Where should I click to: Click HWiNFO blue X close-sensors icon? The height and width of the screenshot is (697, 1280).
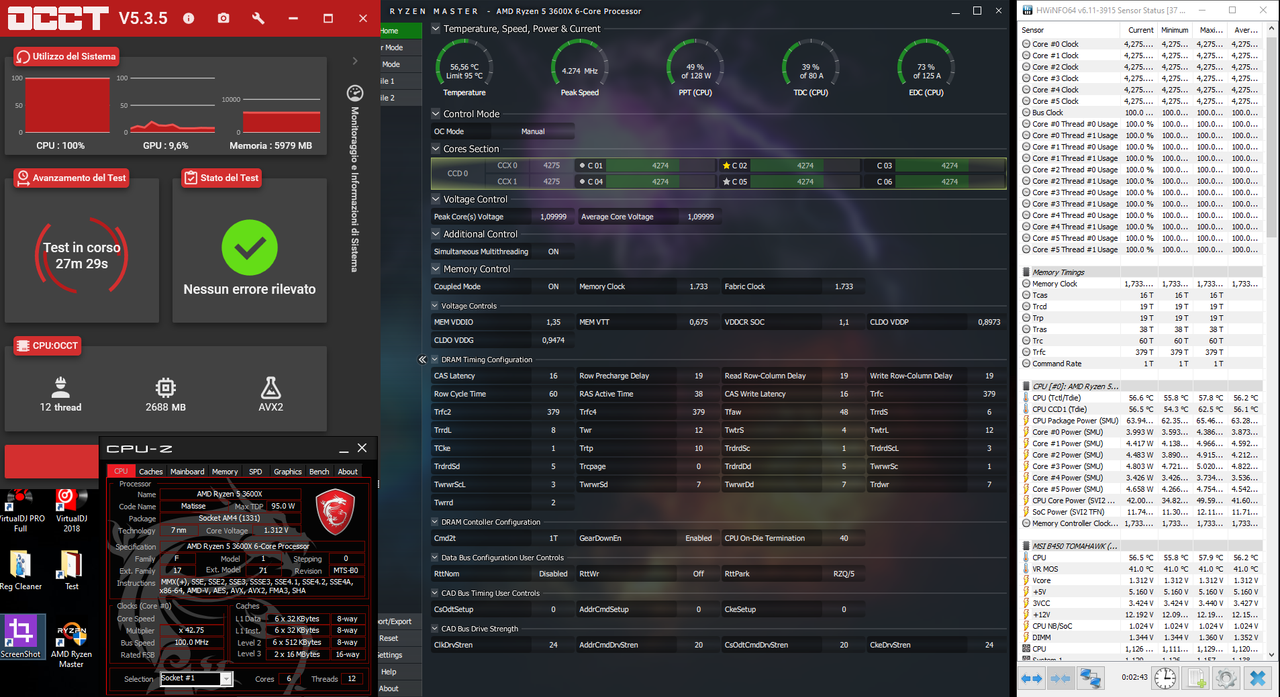(x=1257, y=678)
